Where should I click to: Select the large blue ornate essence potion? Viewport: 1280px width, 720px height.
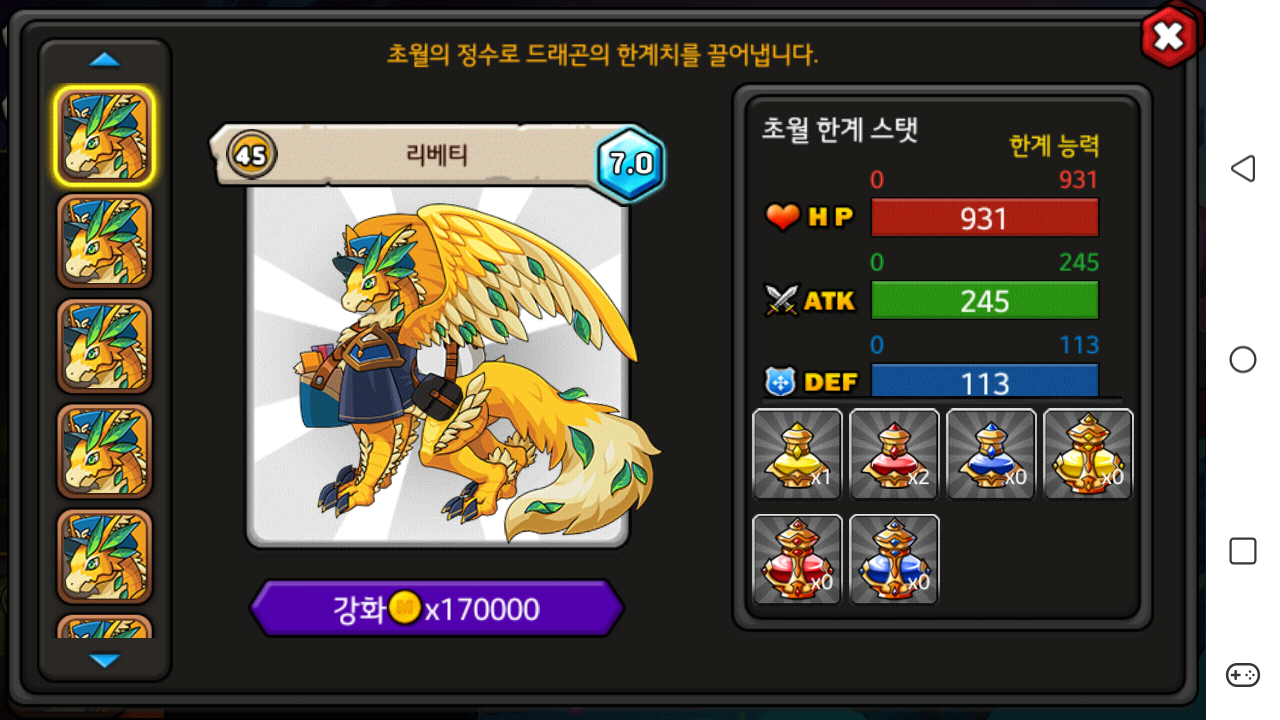pyautogui.click(x=894, y=560)
